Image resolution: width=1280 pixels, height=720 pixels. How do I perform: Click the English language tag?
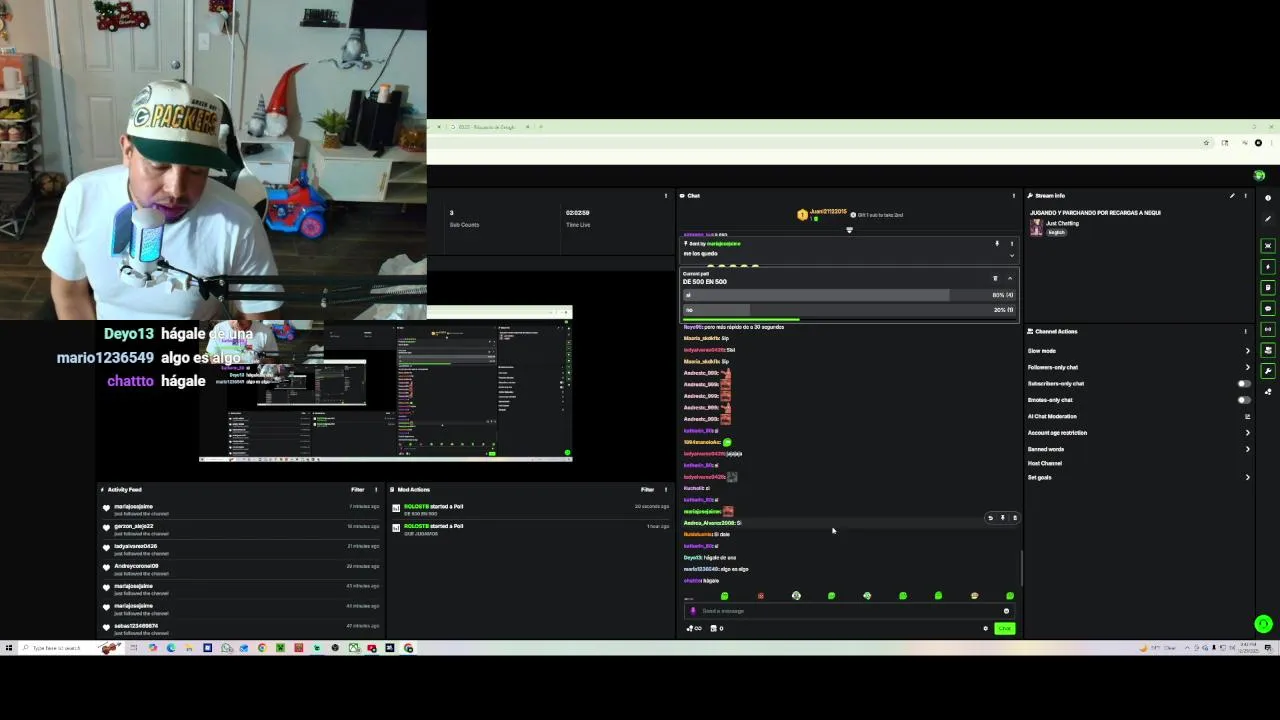1056,232
